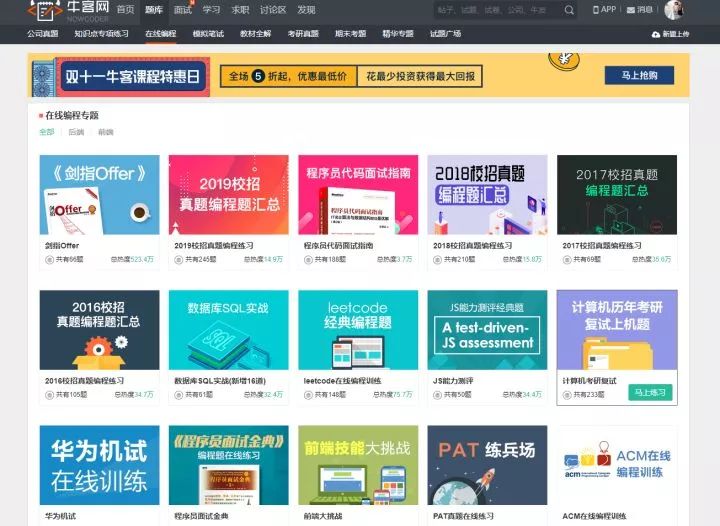Open the PAT练兵场 cover image
The width and height of the screenshot is (720, 526).
(487, 465)
